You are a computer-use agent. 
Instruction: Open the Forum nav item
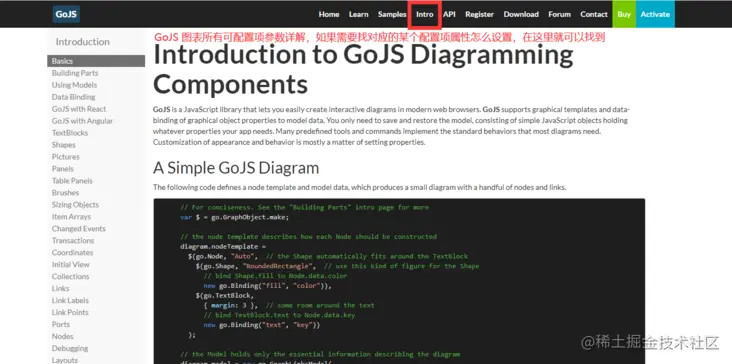coord(559,14)
